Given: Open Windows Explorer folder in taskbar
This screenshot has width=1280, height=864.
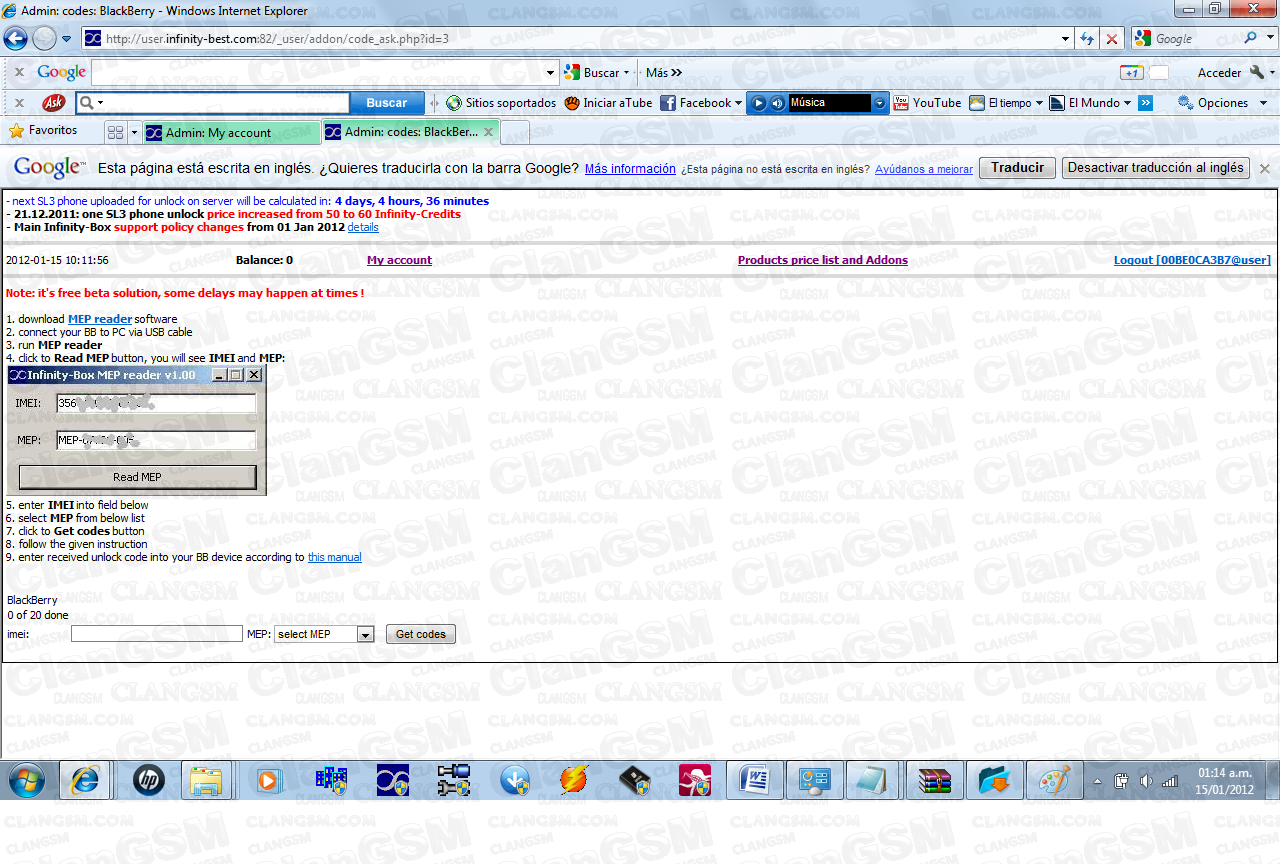Looking at the screenshot, I should point(206,780).
